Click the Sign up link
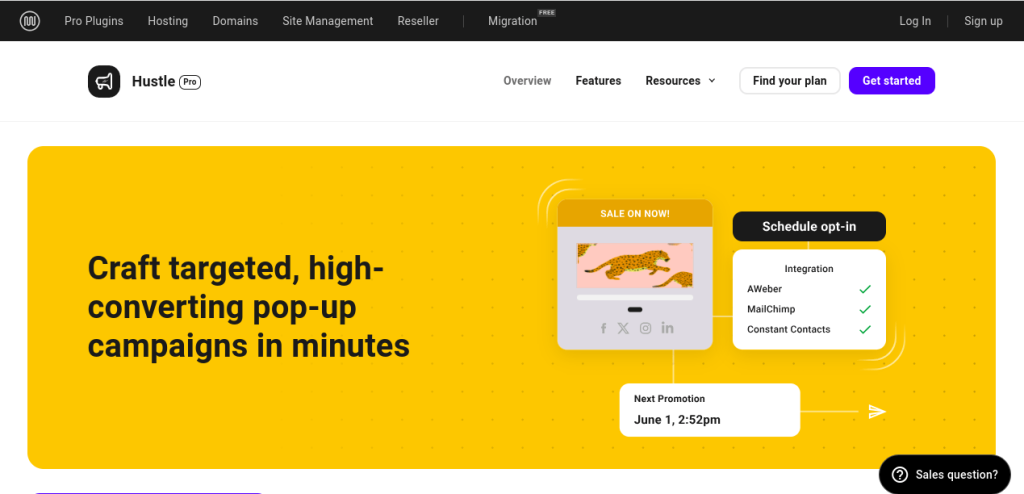The width and height of the screenshot is (1024, 494). [x=984, y=21]
